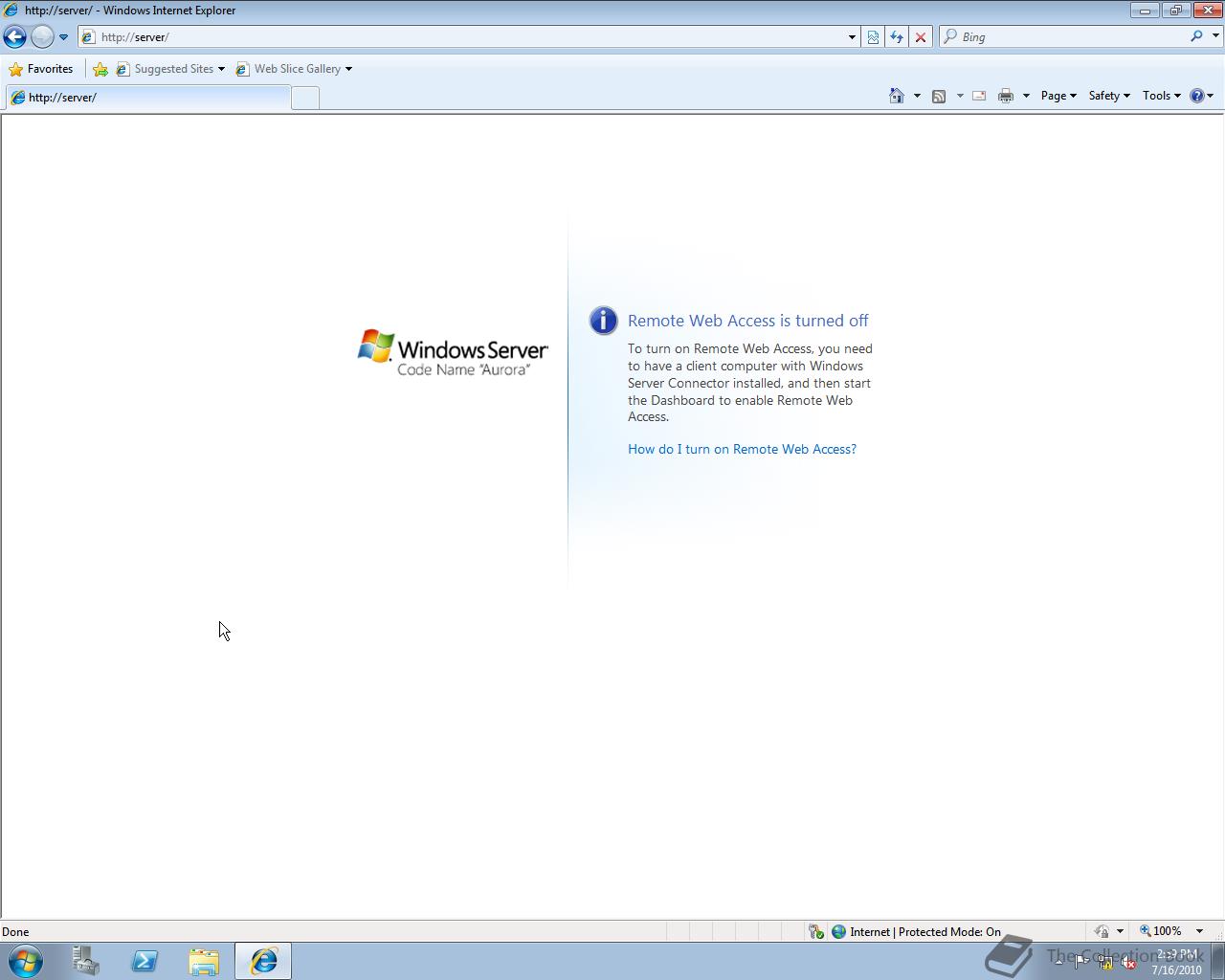This screenshot has height=980, width=1225.
Task: Toggle Compatibility View icon
Action: 873,37
